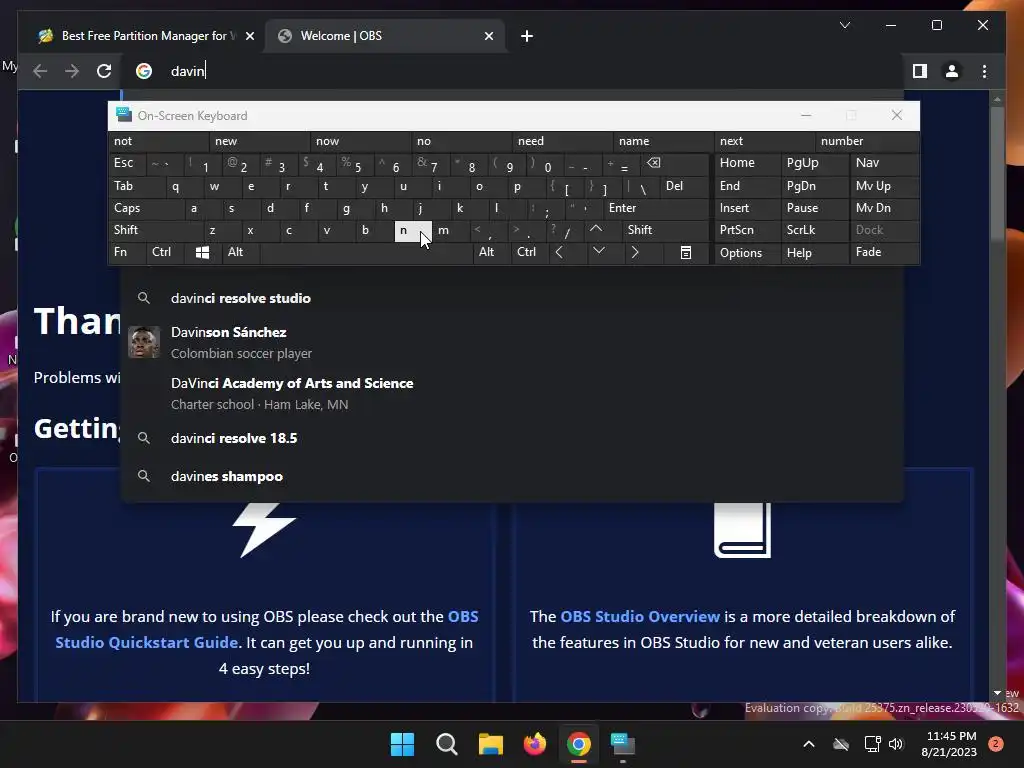Choose the 'name' word prediction

click(664, 141)
